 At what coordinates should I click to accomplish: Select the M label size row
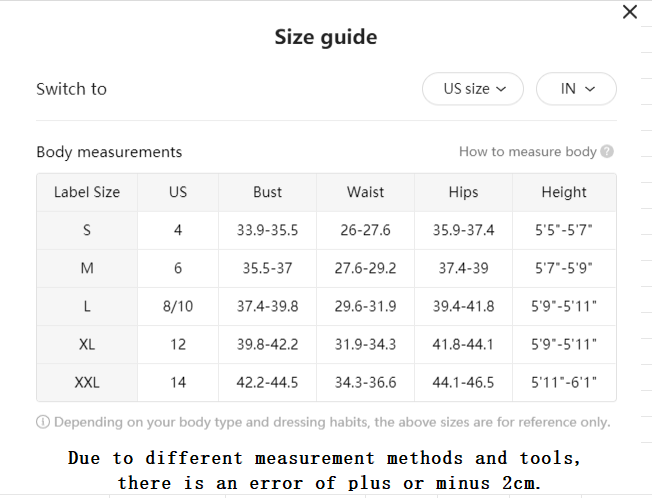tap(326, 269)
